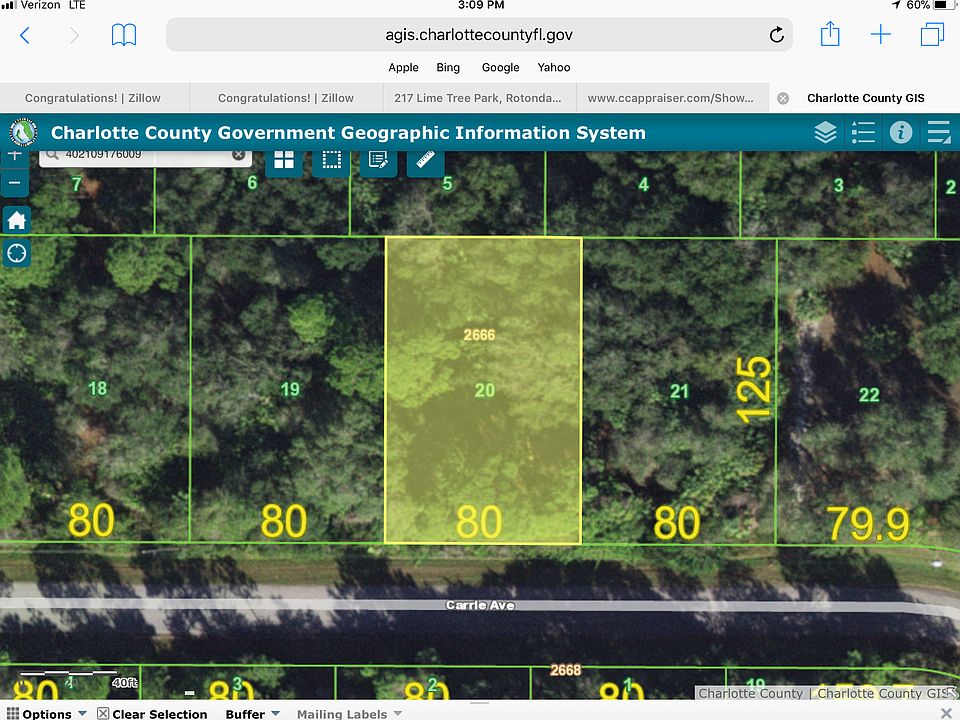Reload the page in Safari
Image resolution: width=960 pixels, height=720 pixels.
tap(776, 36)
